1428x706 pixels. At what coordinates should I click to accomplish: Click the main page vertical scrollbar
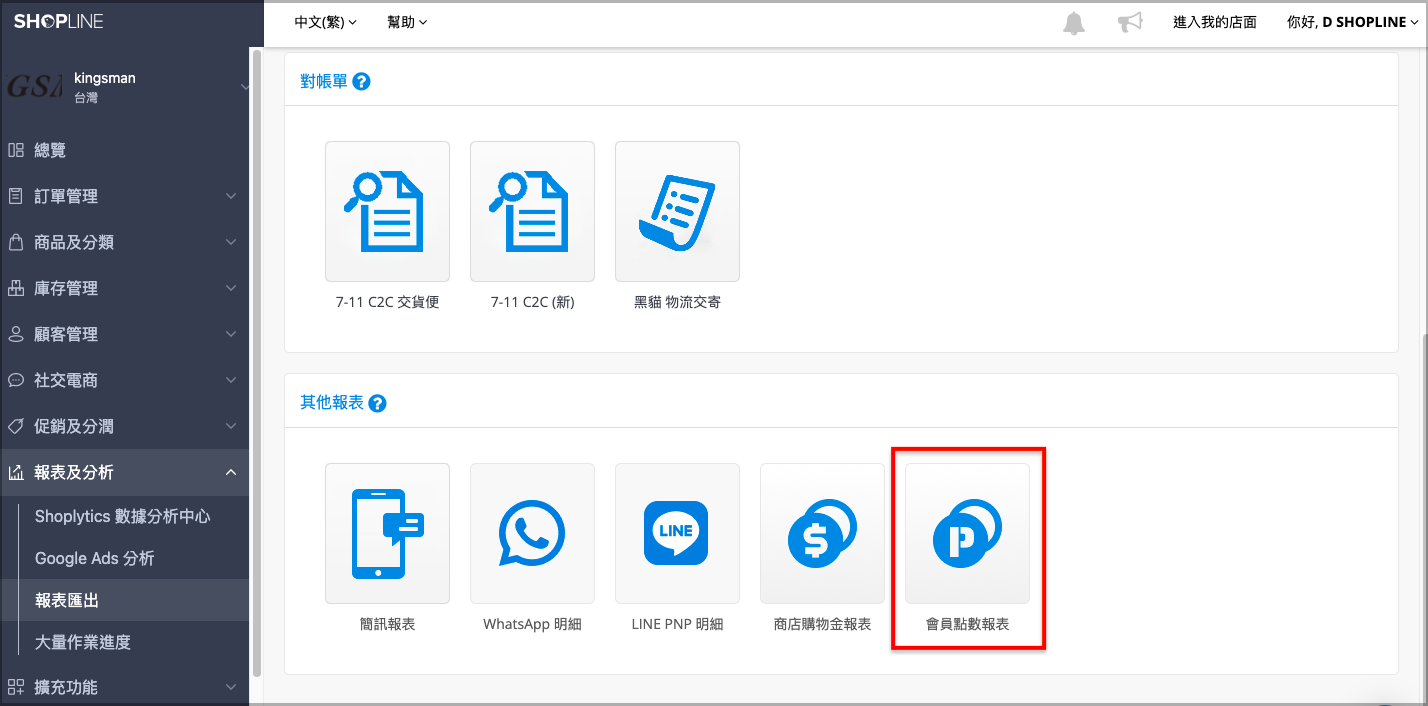tap(1424, 520)
